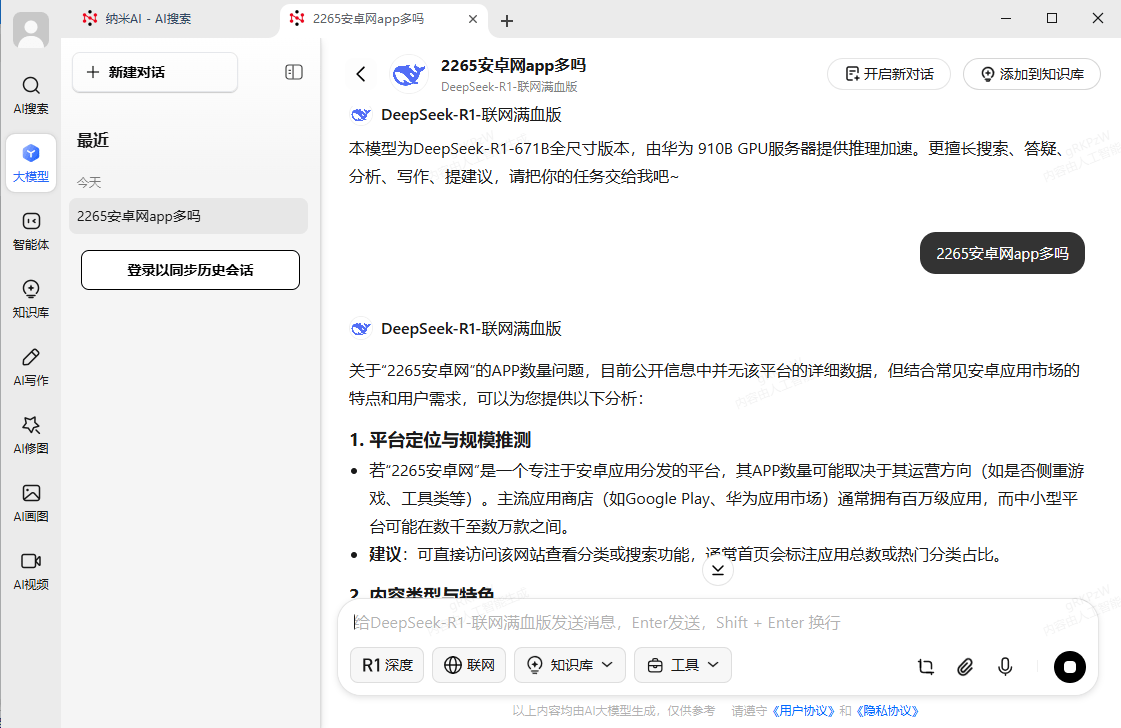Open the AI视频 tool

30,570
